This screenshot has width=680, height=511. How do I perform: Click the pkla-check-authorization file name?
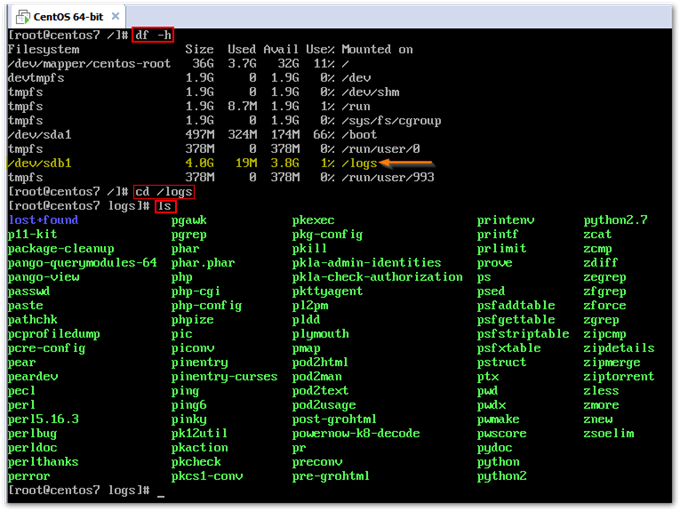pos(377,277)
